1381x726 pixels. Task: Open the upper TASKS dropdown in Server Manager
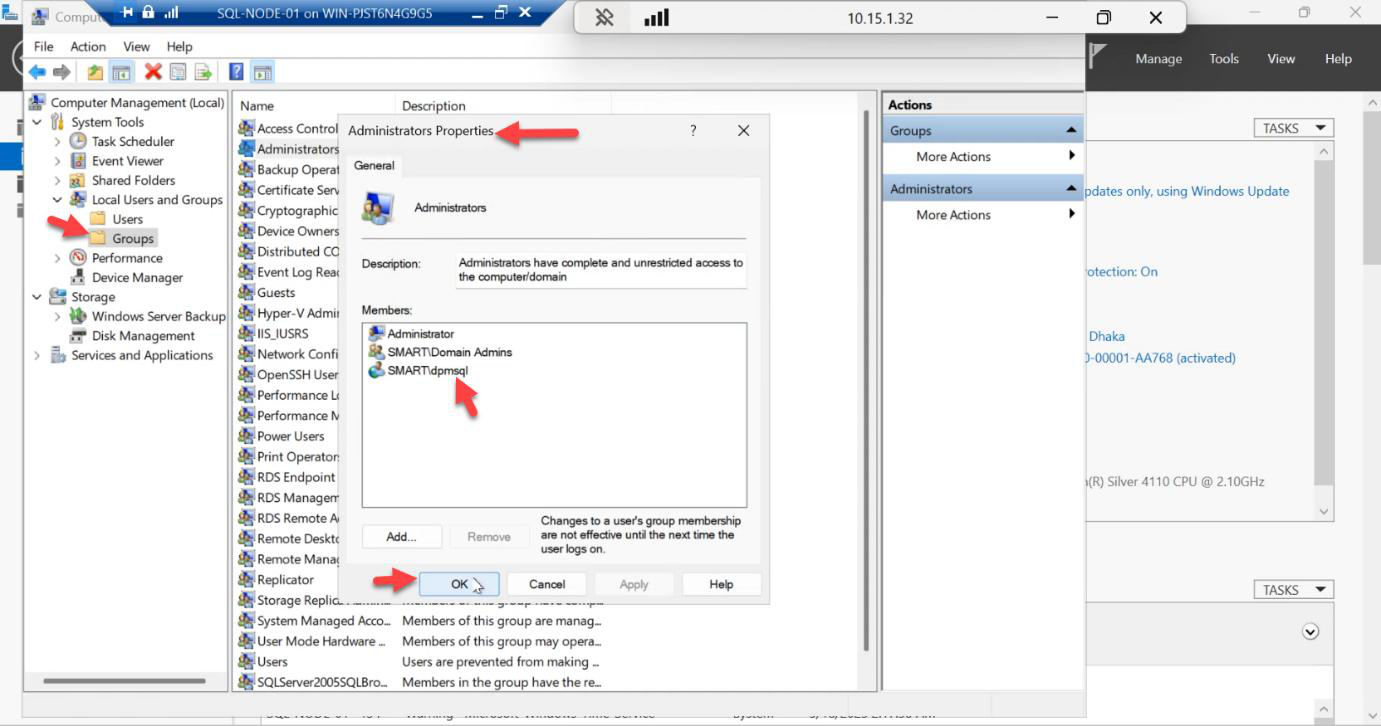pos(1294,128)
